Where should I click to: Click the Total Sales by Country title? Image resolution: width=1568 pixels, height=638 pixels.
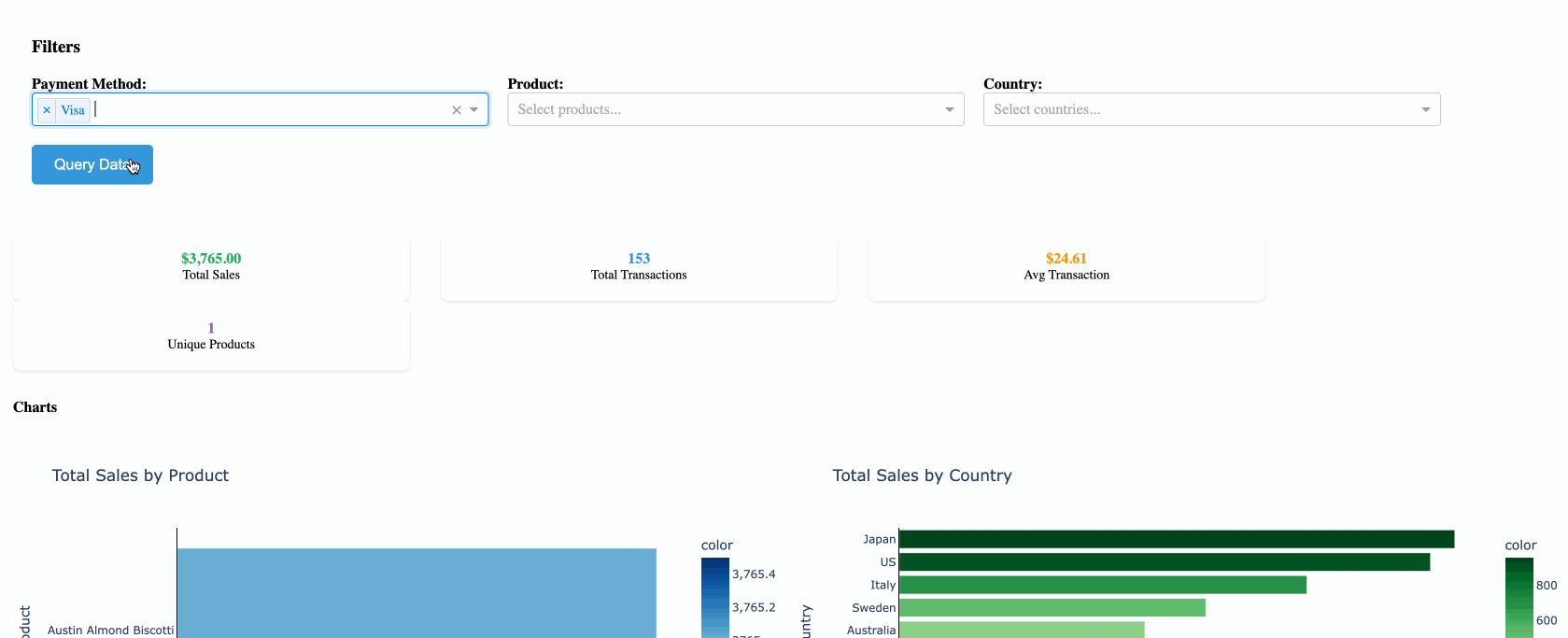922,475
